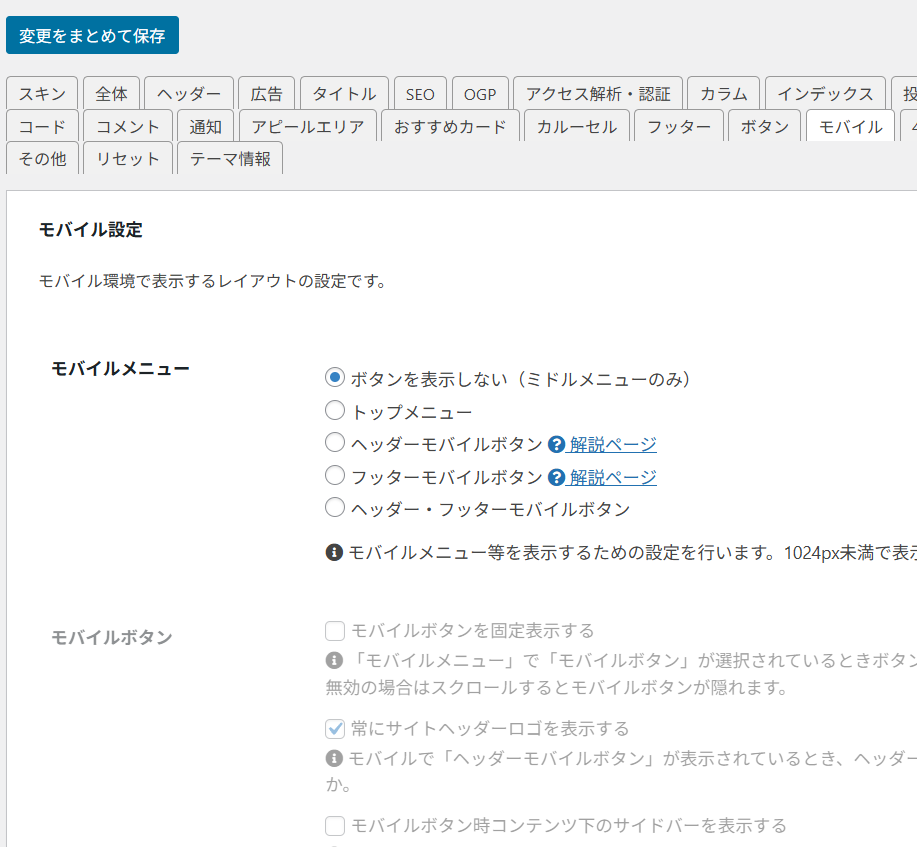Switch to the アクセス解析・認証 tab
Image resolution: width=917 pixels, height=847 pixels.
click(x=598, y=94)
